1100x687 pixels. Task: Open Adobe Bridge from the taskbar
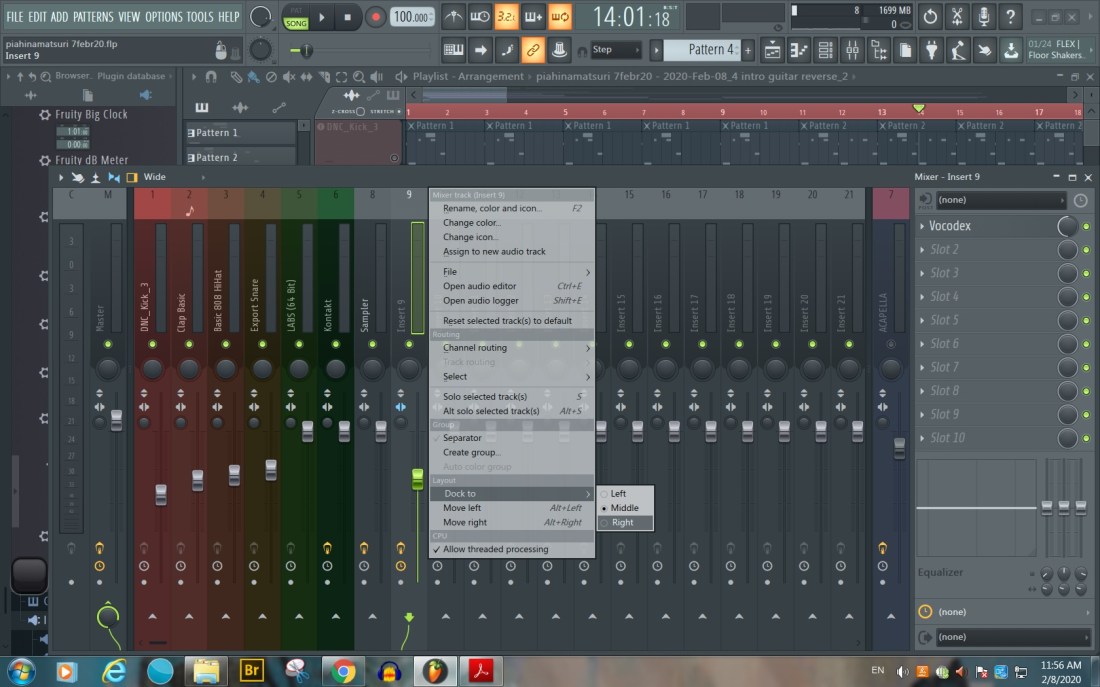click(x=251, y=670)
